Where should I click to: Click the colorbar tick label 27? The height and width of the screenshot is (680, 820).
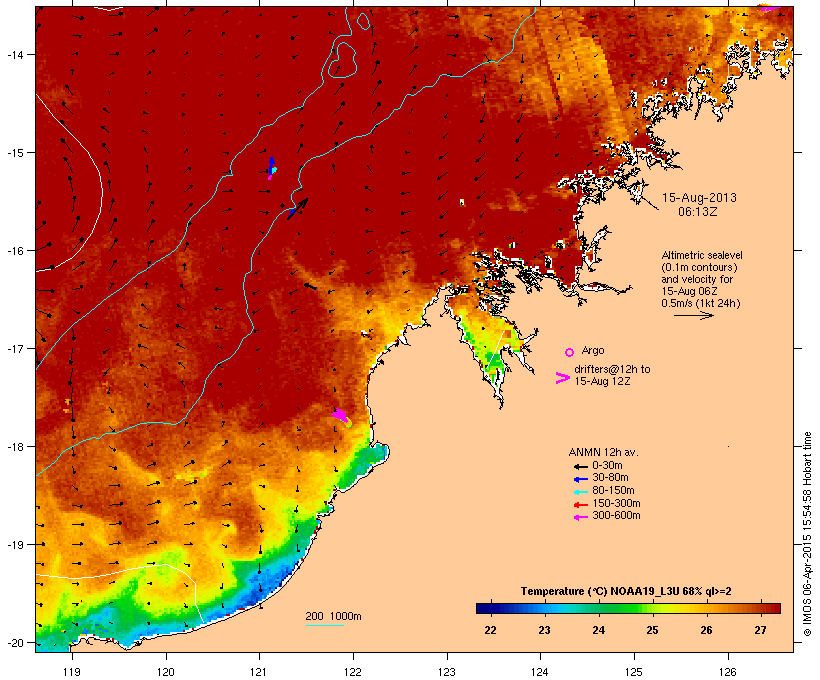[760, 630]
